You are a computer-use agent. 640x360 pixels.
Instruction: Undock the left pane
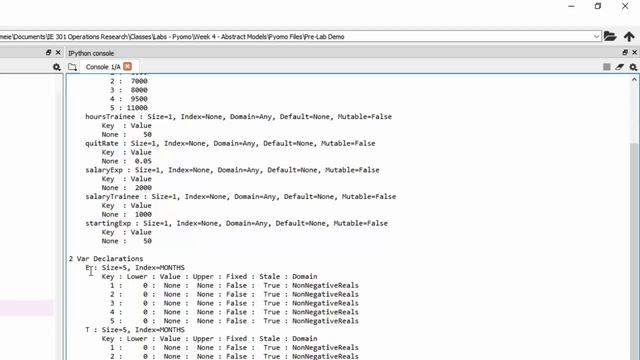click(49, 53)
